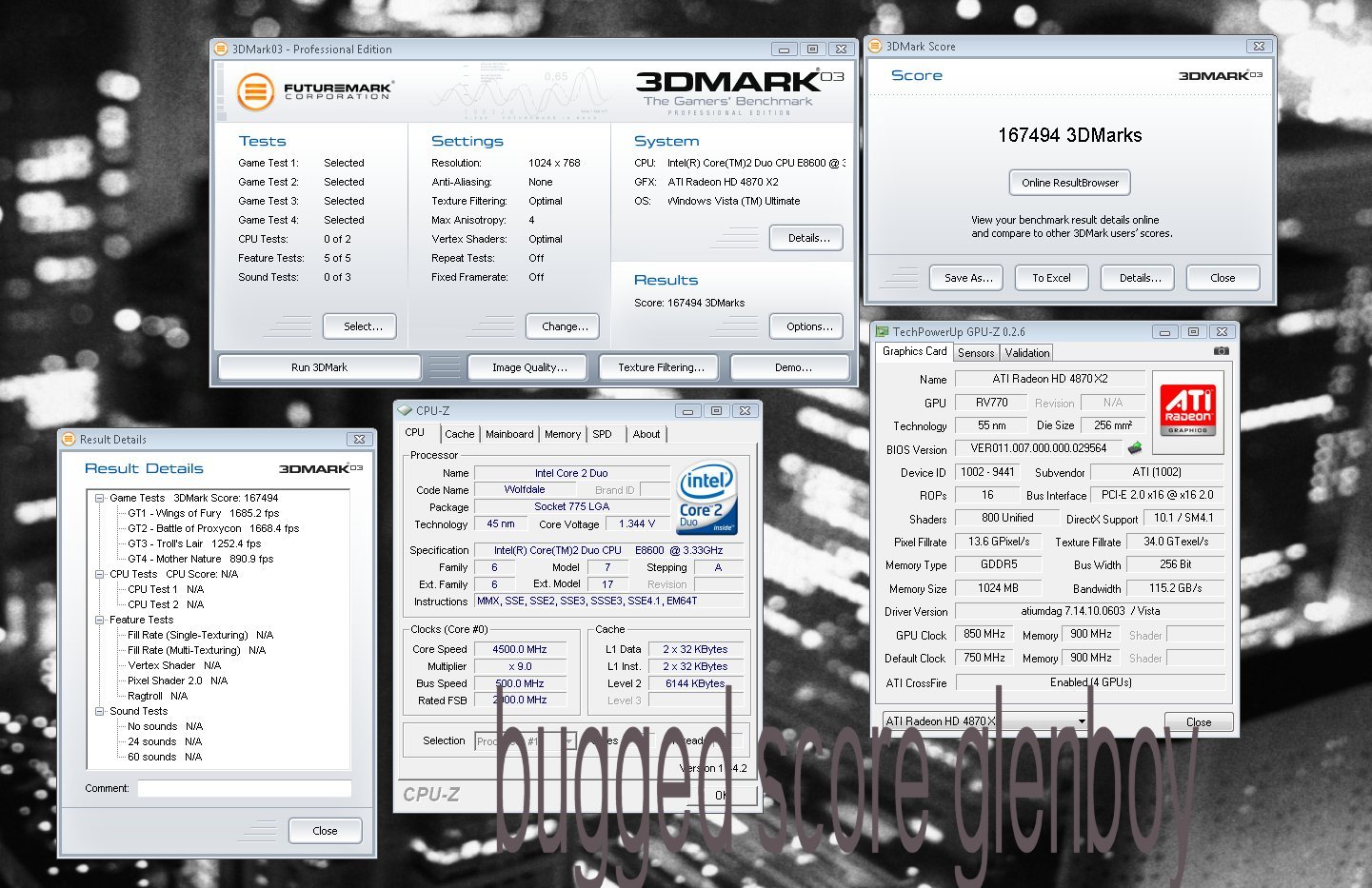Select GT3 - Troll's Lair result
The image size is (1372, 888).
coord(194,543)
